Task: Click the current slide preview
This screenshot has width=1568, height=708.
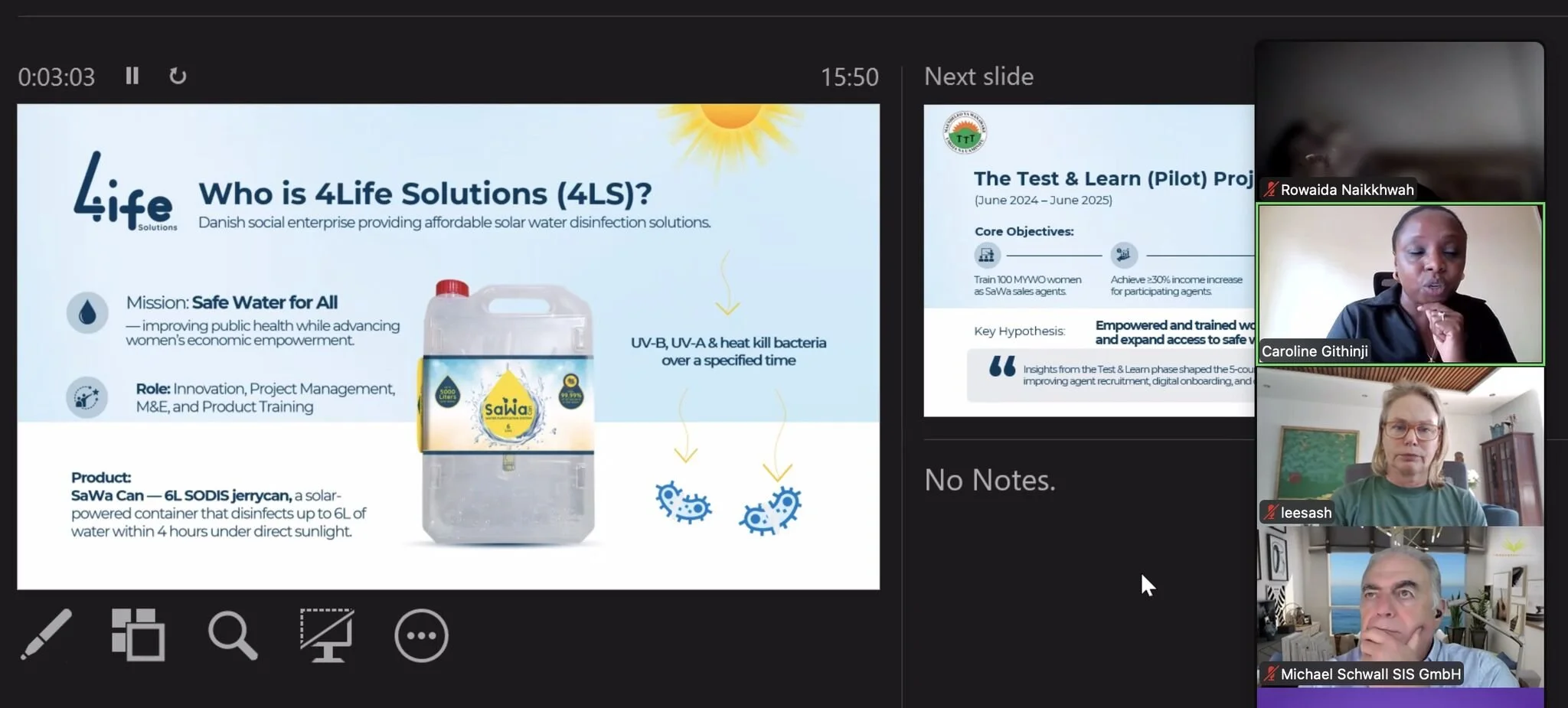Action: click(449, 347)
